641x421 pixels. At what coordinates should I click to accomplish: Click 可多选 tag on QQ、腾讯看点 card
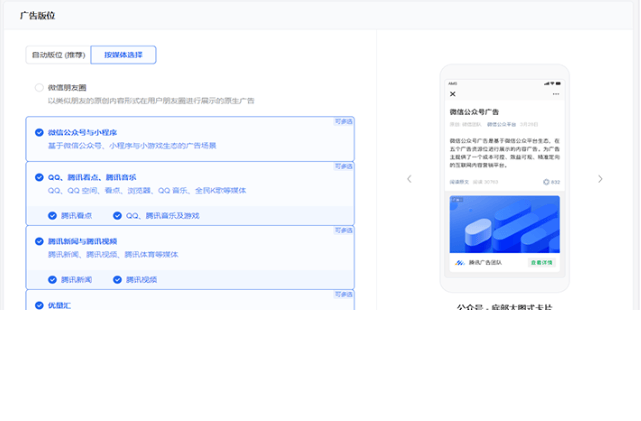pos(343,166)
